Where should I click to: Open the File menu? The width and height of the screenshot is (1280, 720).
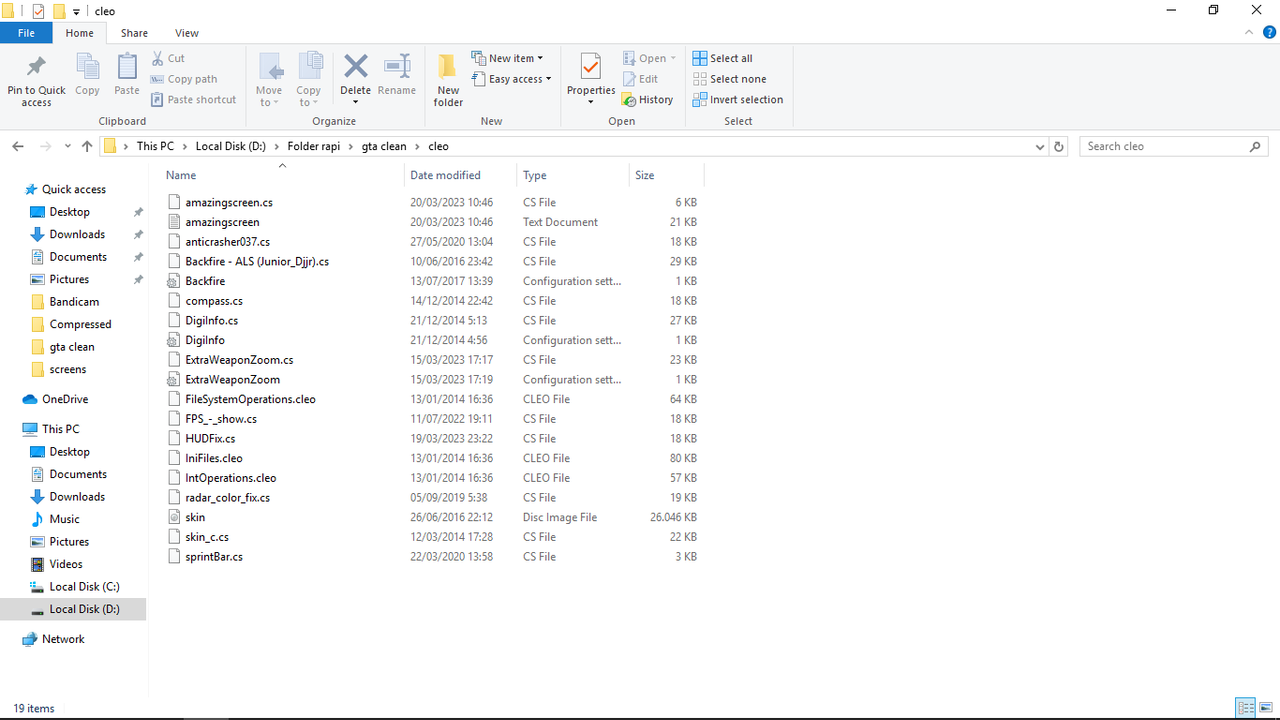coord(26,33)
